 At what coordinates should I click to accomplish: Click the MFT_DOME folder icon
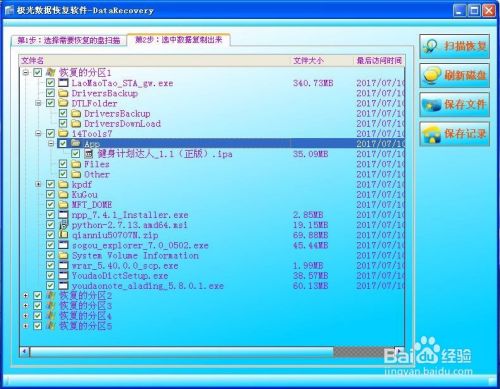coord(63,204)
